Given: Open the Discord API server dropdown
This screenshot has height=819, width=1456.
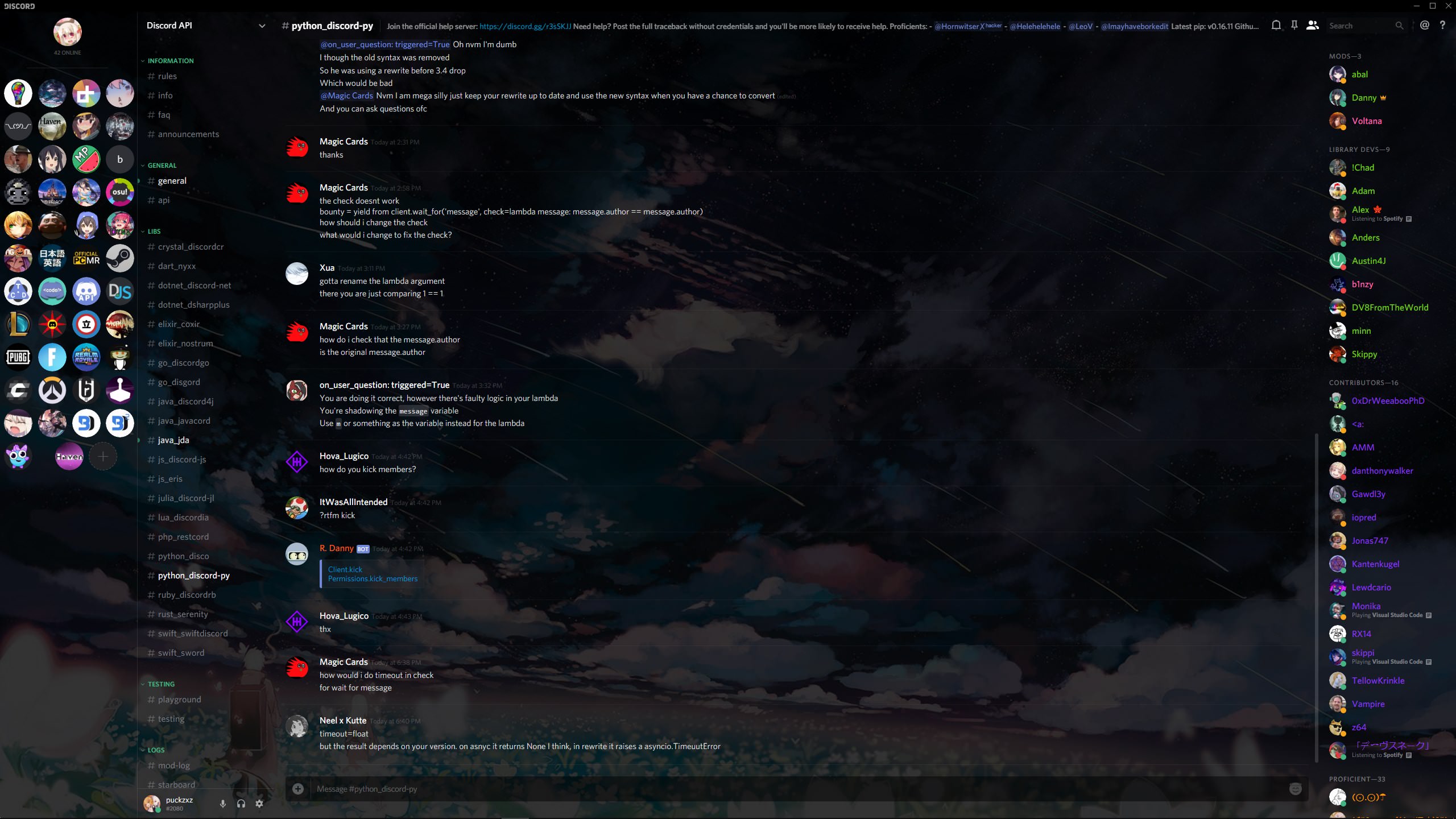Looking at the screenshot, I should click(x=262, y=26).
